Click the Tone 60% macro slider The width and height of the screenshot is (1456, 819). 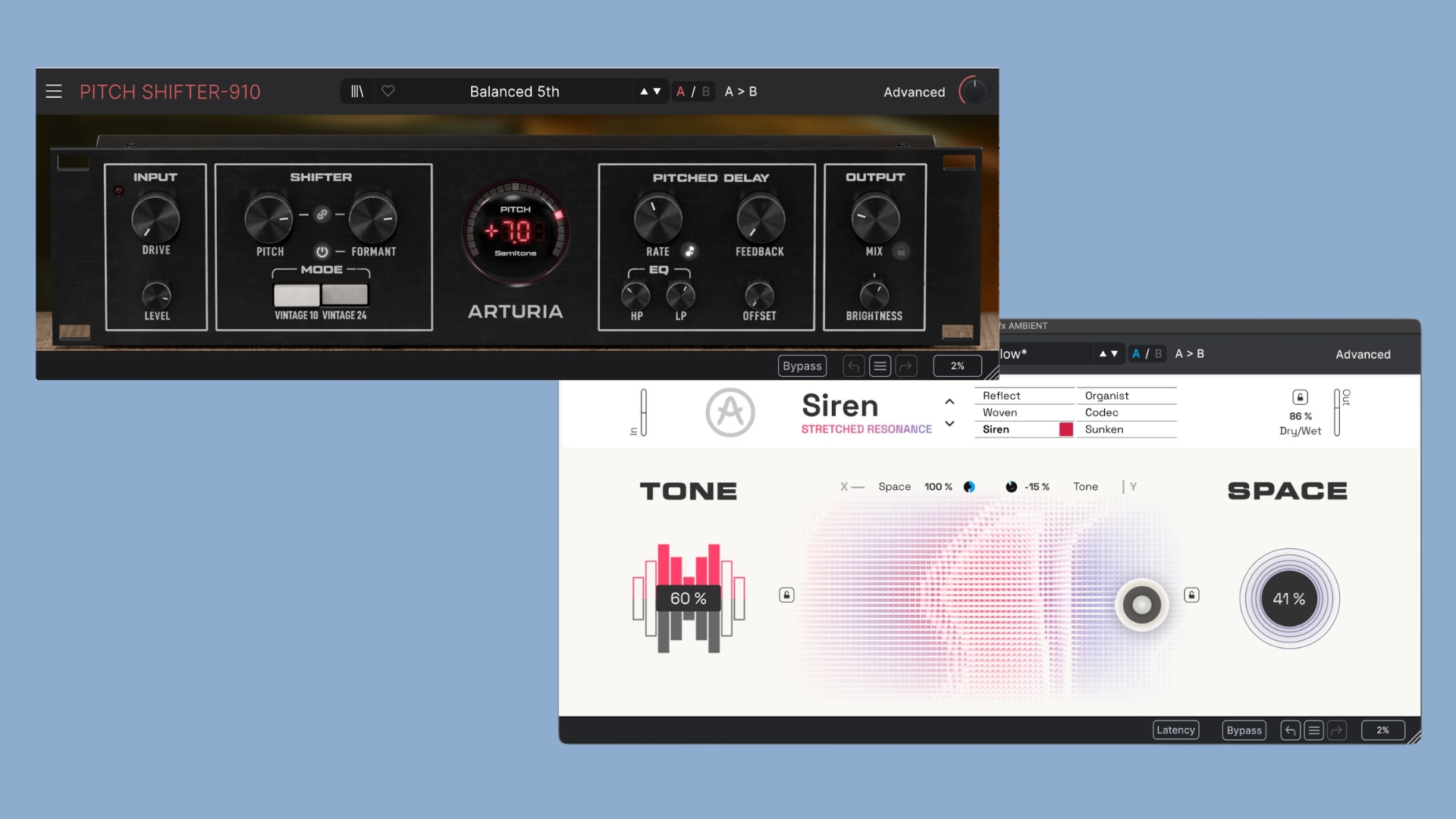[689, 598]
